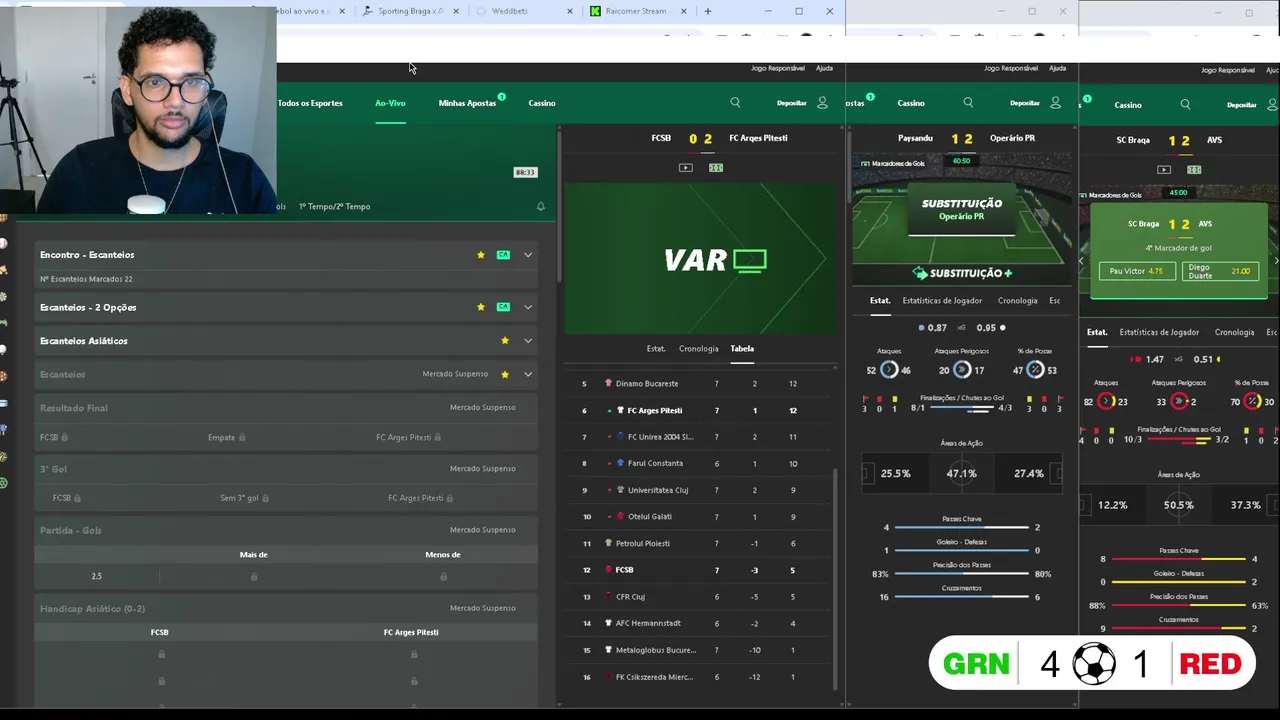The height and width of the screenshot is (720, 1280).
Task: Toggle favorite star on suspended Escanteios market
Action: coord(505,374)
